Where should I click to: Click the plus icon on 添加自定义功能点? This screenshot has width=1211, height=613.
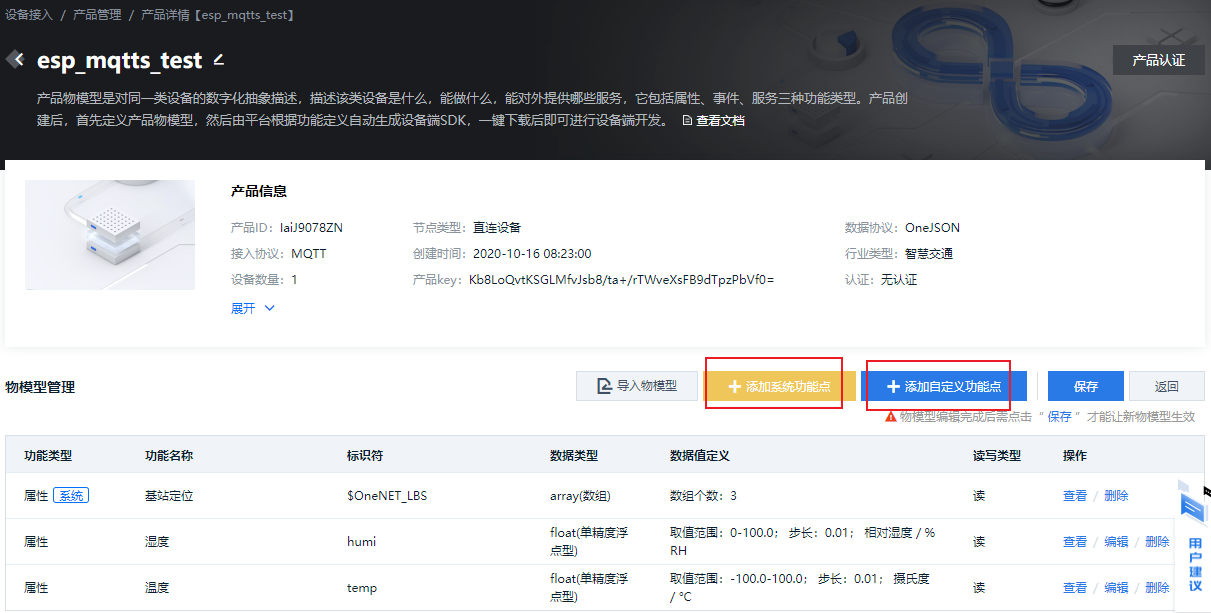coord(893,386)
